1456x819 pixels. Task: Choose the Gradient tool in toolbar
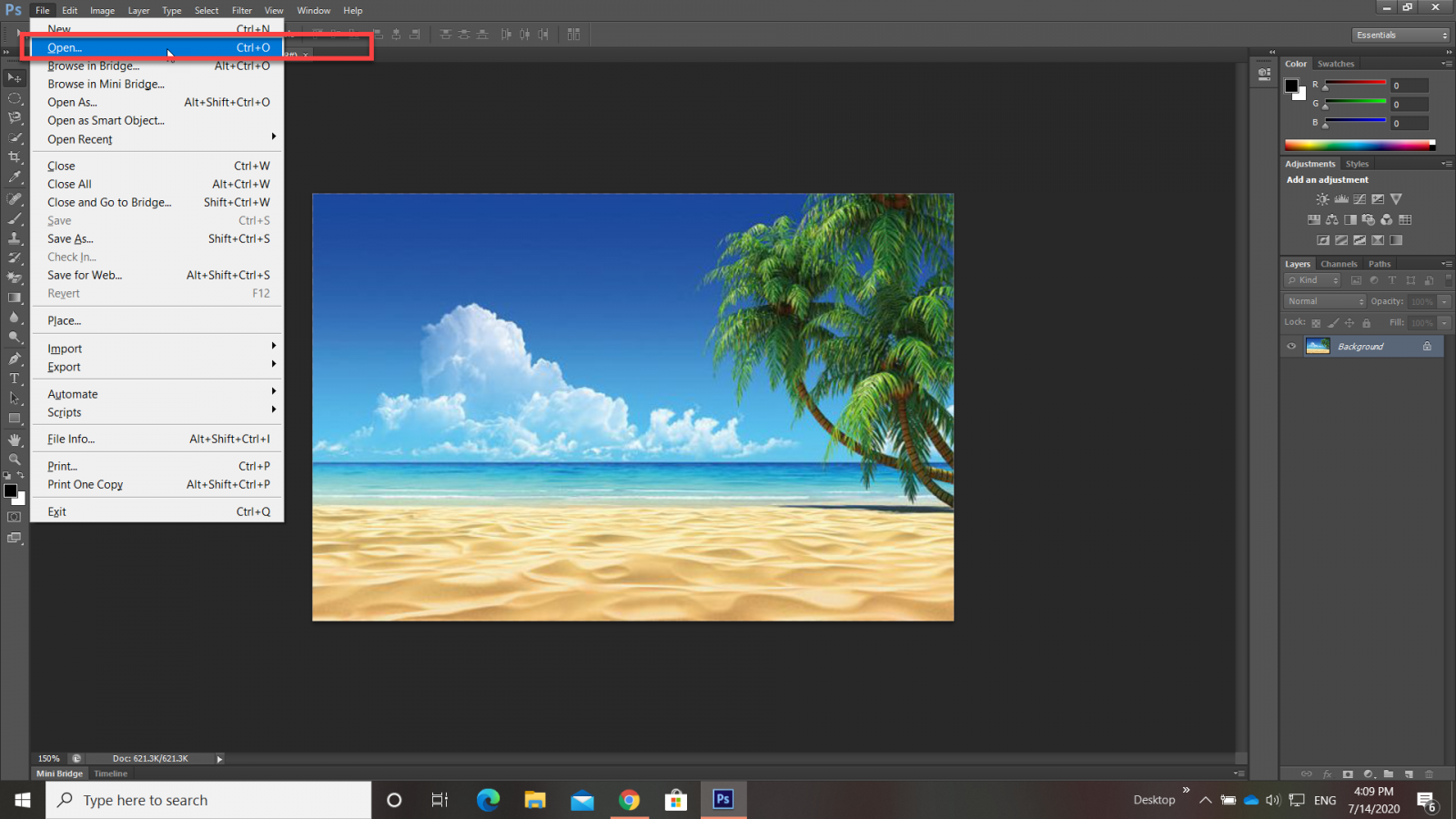(15, 298)
